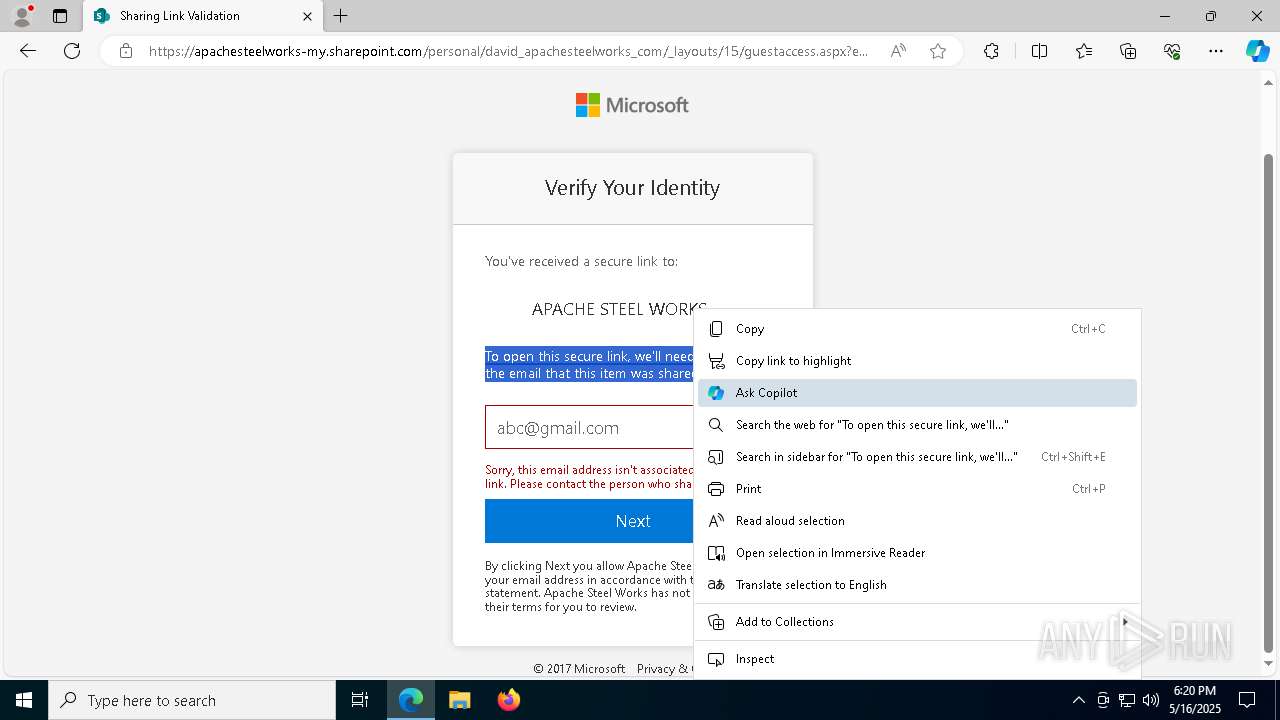Close the Sharing Link Validation tab
Viewport: 1280px width, 720px height.
(307, 16)
